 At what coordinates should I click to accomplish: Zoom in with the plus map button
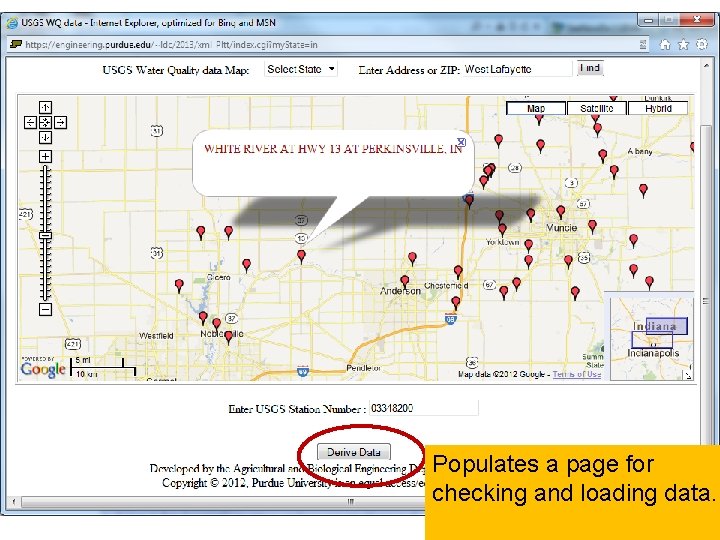coord(45,157)
